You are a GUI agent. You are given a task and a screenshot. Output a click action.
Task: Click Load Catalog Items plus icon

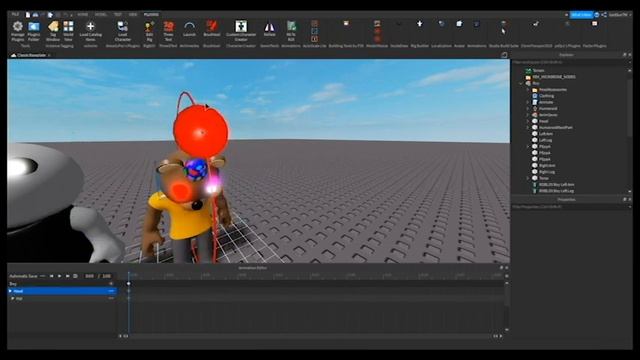click(91, 27)
